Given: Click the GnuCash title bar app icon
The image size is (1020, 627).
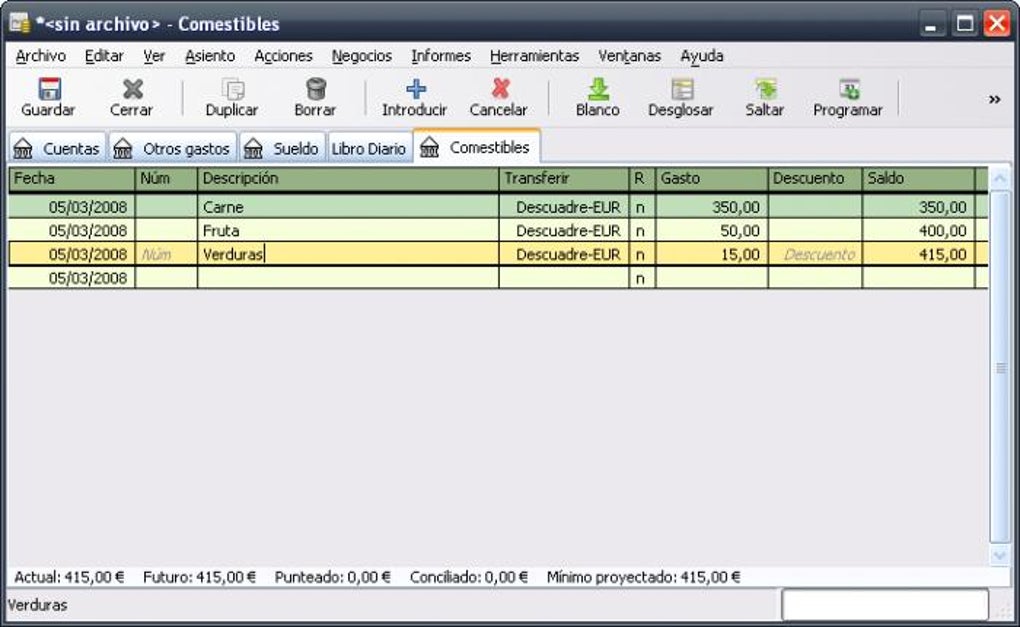Looking at the screenshot, I should [20, 23].
